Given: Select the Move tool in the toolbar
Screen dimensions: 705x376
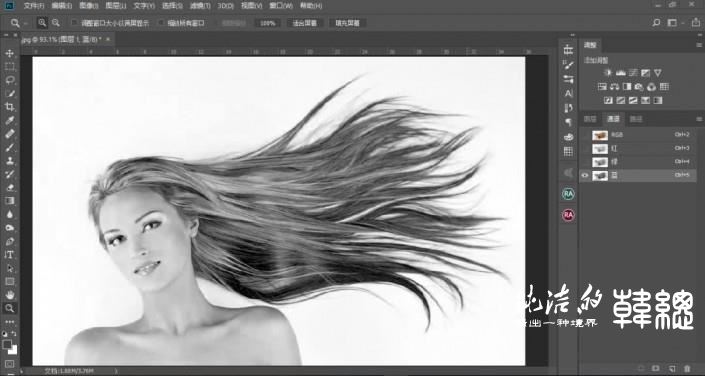Looking at the screenshot, I should (x=9, y=54).
